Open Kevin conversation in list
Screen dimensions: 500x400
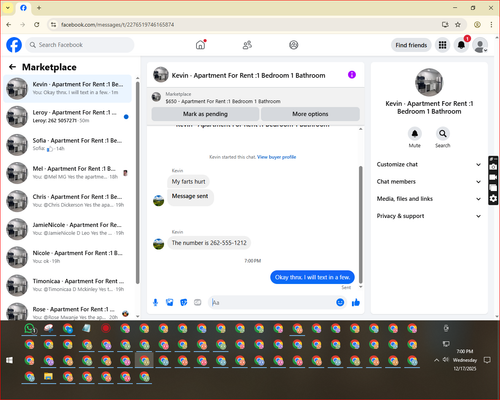[68, 88]
